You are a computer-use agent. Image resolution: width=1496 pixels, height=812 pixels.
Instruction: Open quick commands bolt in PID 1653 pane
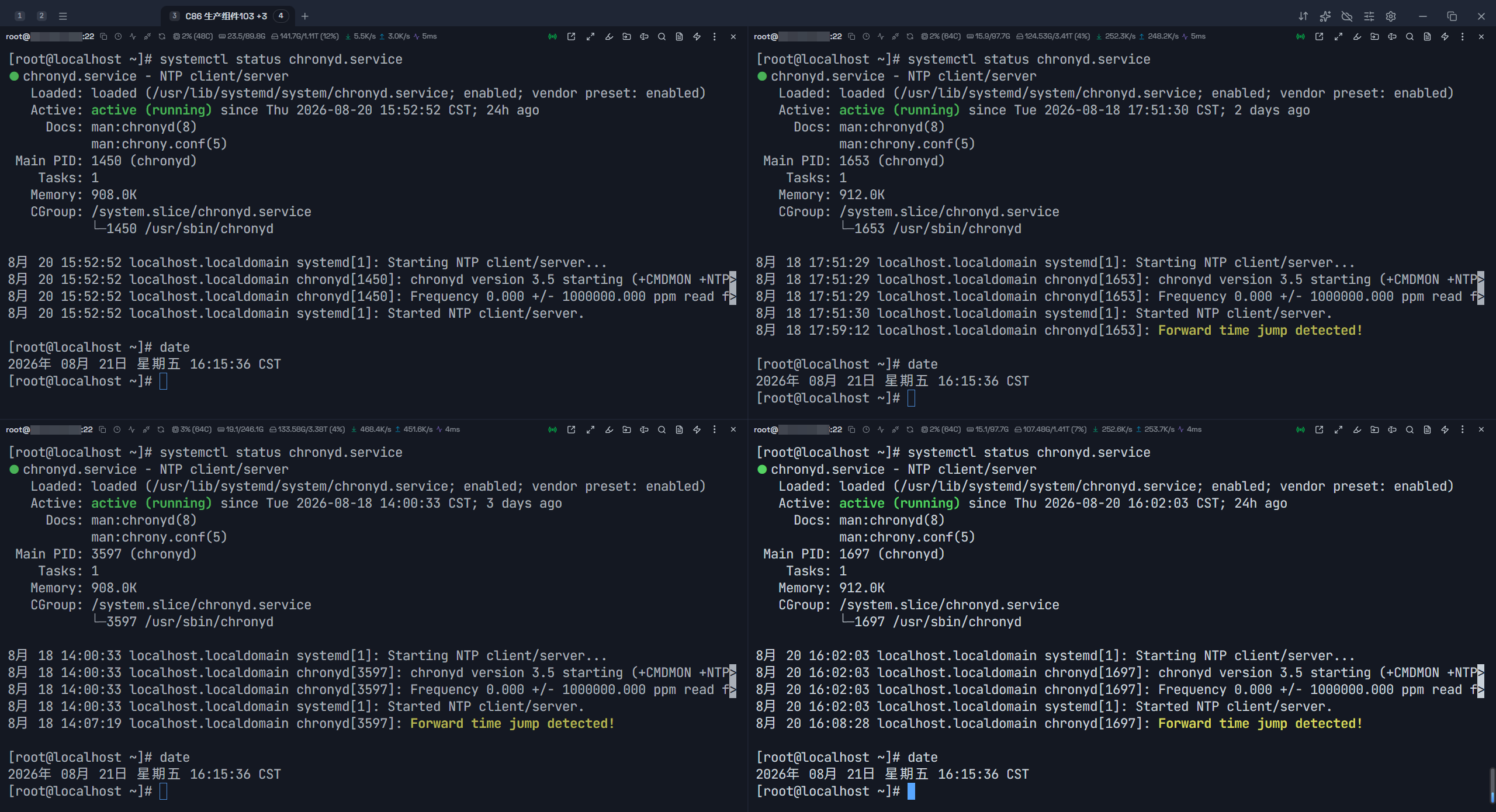point(1445,36)
